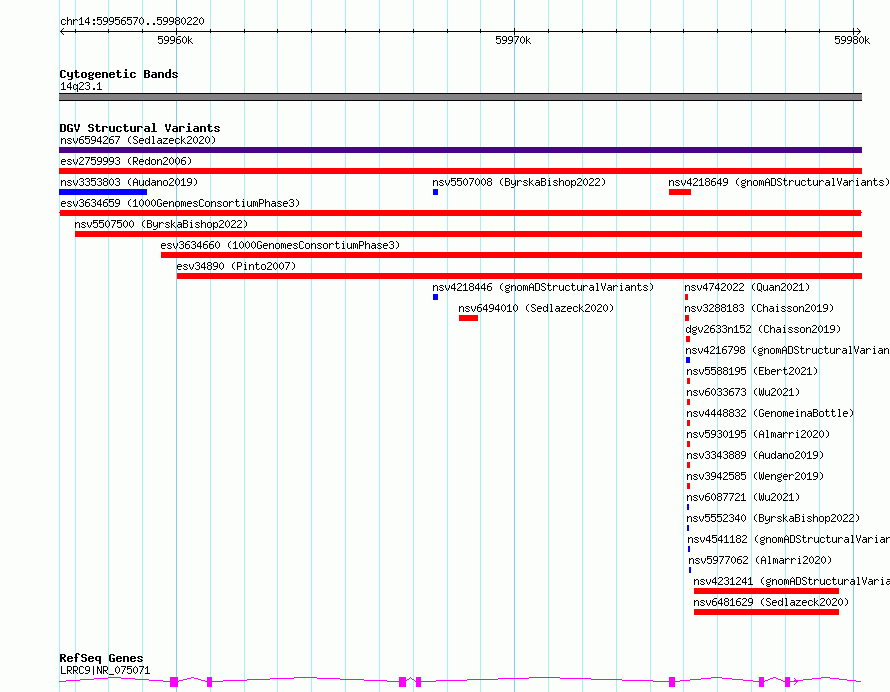This screenshot has height=692, width=890.
Task: Click the blue nsv3353803 (Audano2019) bar
Action: (103, 192)
